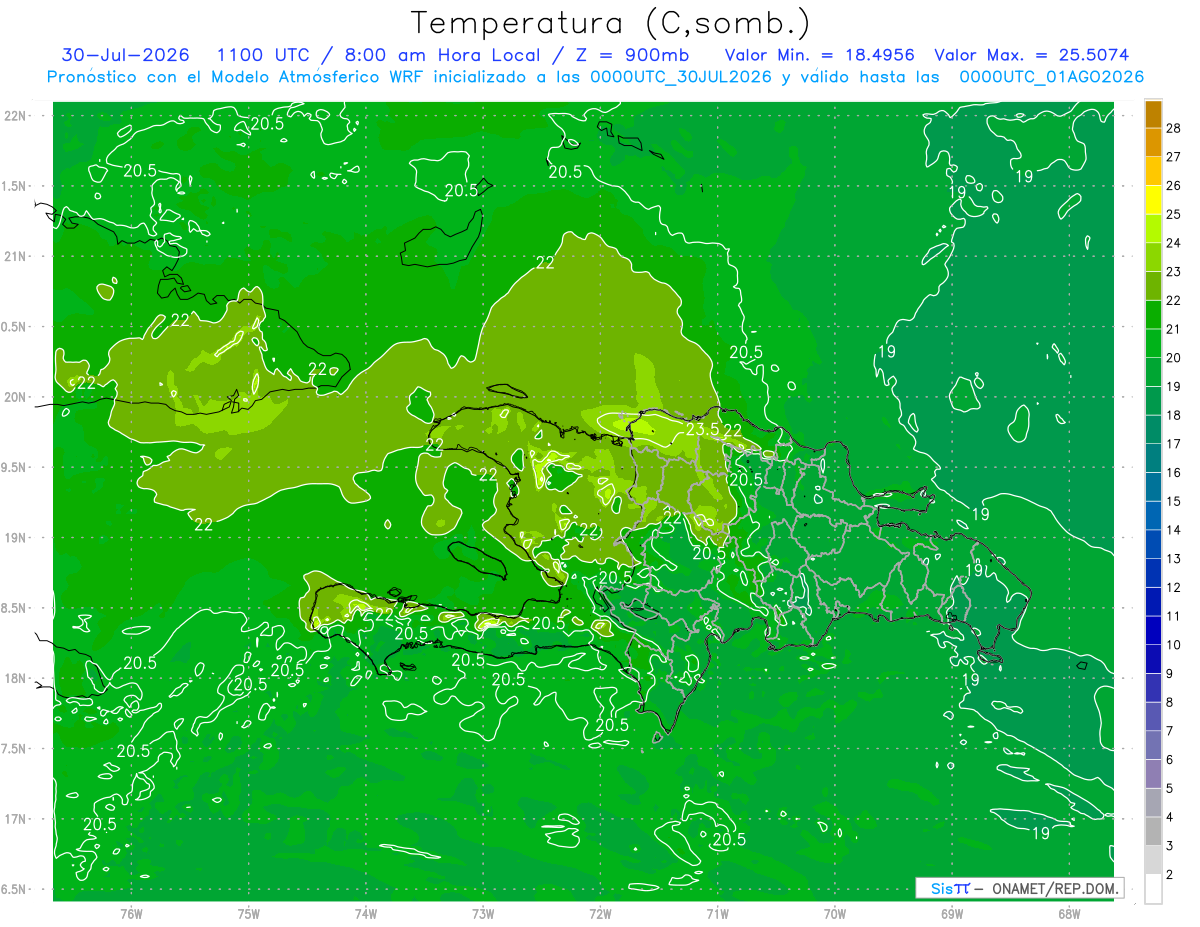Click the "76W" longitude axis label
Screen dimensions: 1200x927
pyautogui.click(x=131, y=913)
